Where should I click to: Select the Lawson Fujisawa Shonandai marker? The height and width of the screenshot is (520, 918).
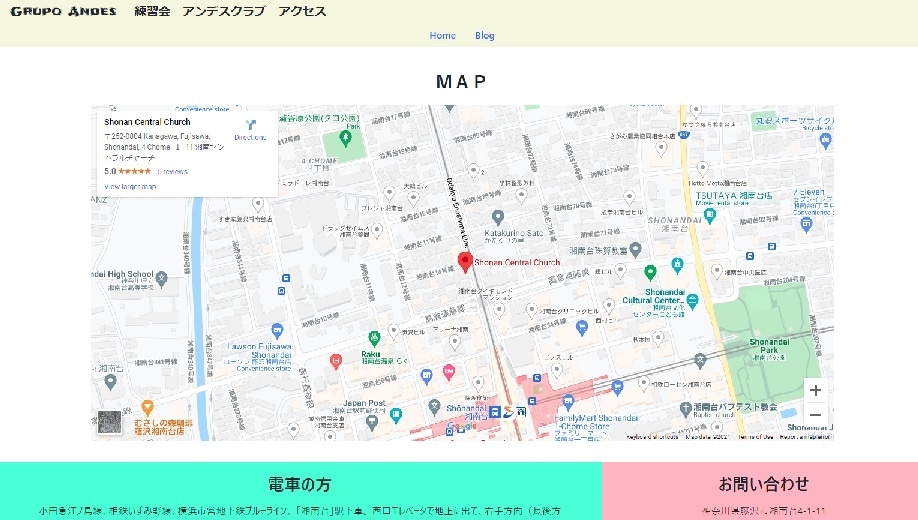click(x=278, y=331)
